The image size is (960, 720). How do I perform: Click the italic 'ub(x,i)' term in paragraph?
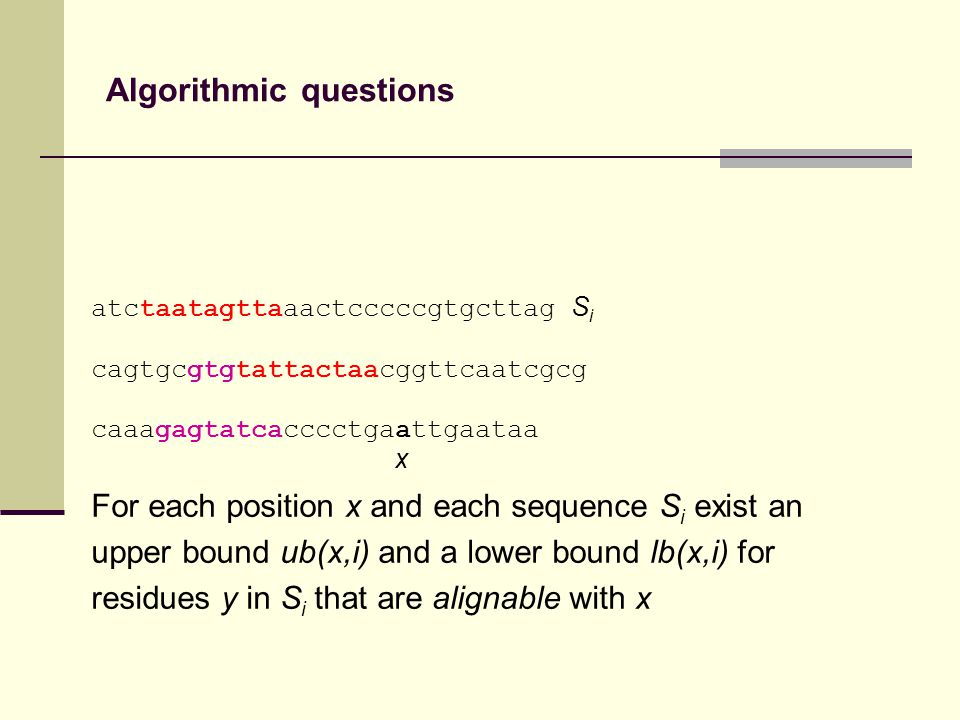pos(325,553)
